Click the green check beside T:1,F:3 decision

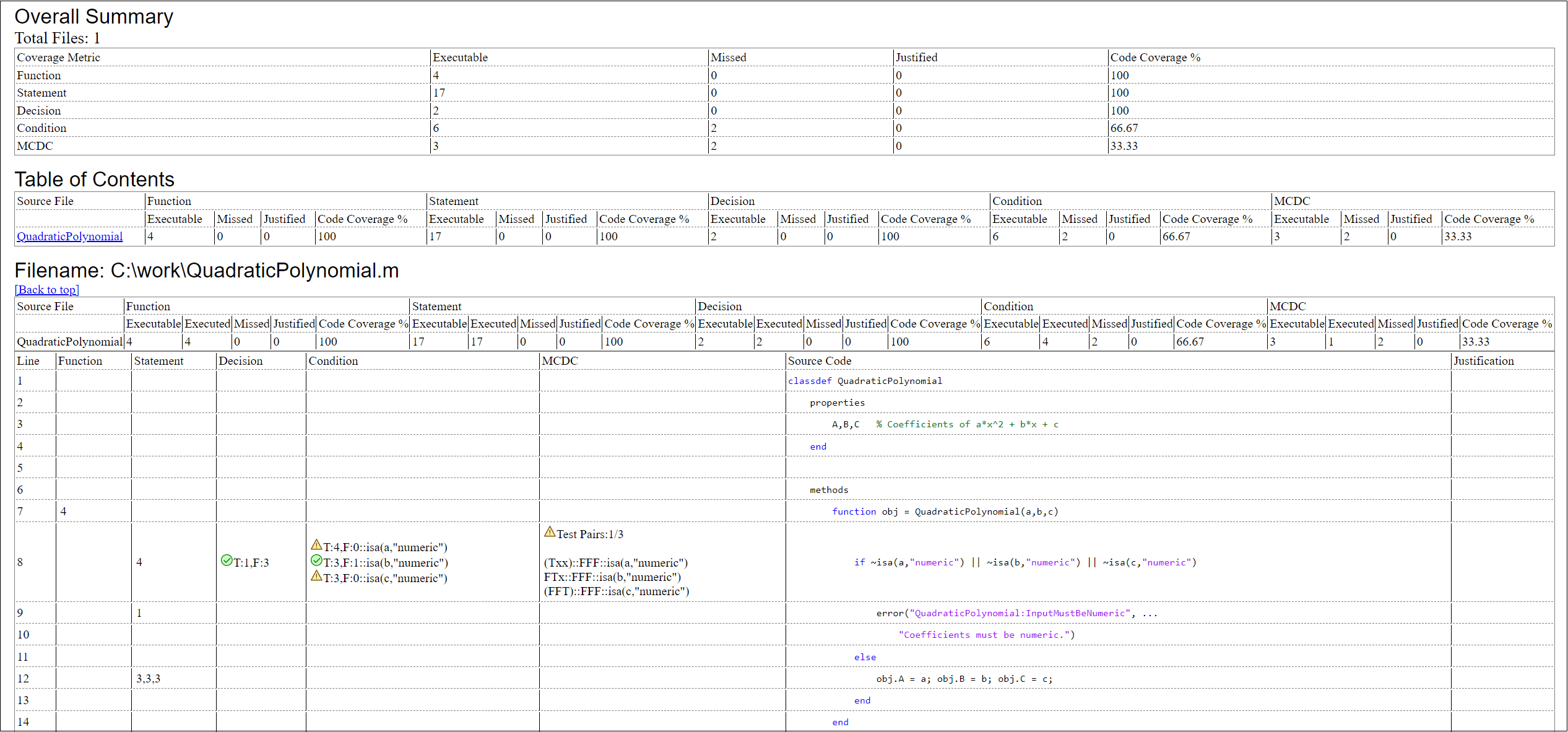pyautogui.click(x=227, y=560)
